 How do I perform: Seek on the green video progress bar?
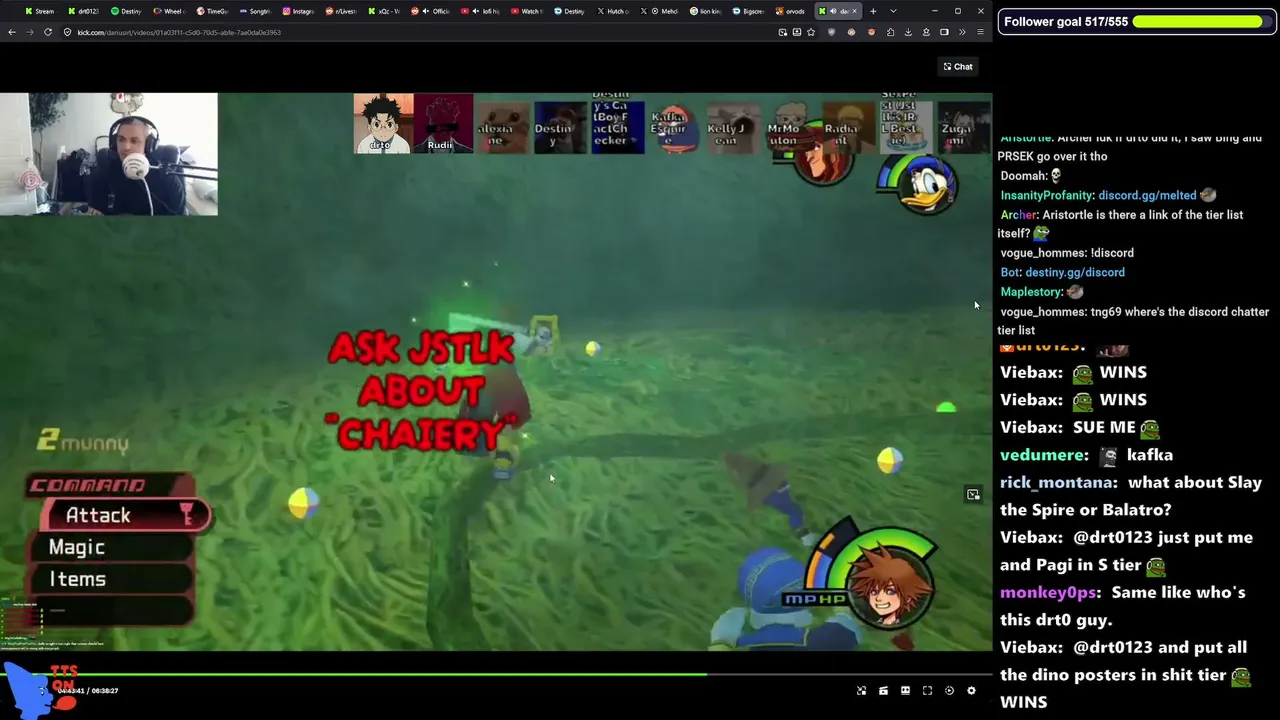pos(496,674)
